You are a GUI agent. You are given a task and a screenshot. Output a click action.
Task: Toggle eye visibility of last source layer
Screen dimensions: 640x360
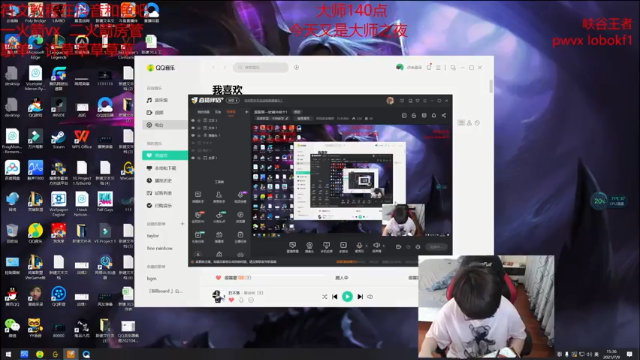click(x=193, y=158)
